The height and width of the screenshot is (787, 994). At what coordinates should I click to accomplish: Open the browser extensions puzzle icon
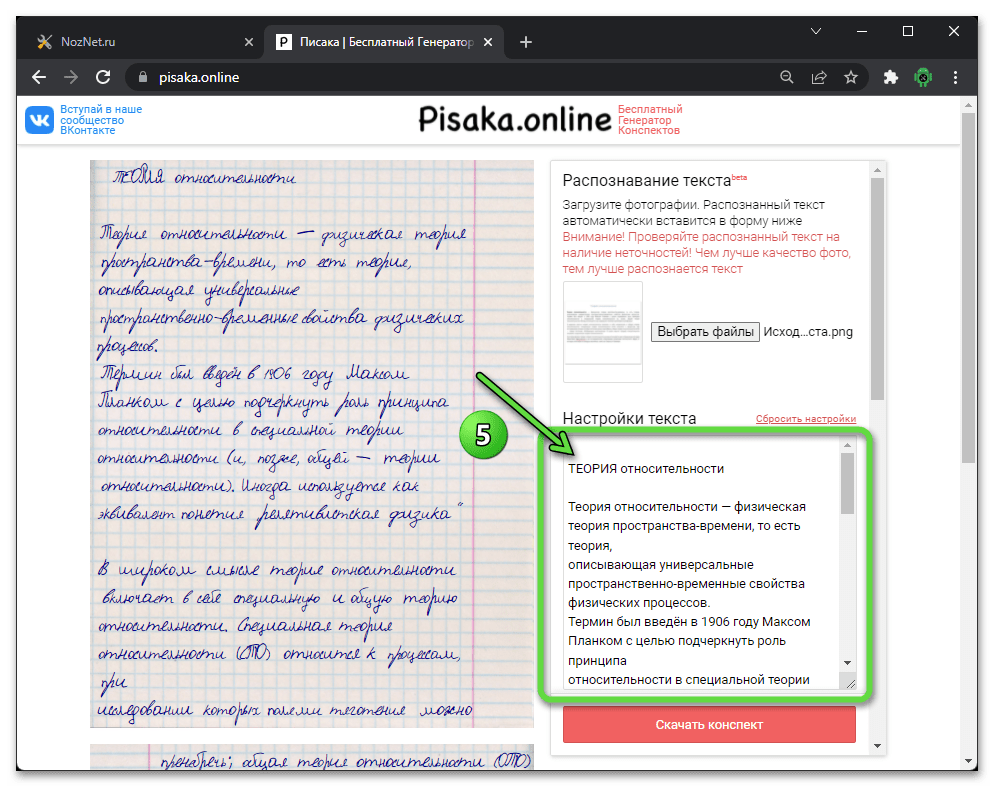click(891, 77)
